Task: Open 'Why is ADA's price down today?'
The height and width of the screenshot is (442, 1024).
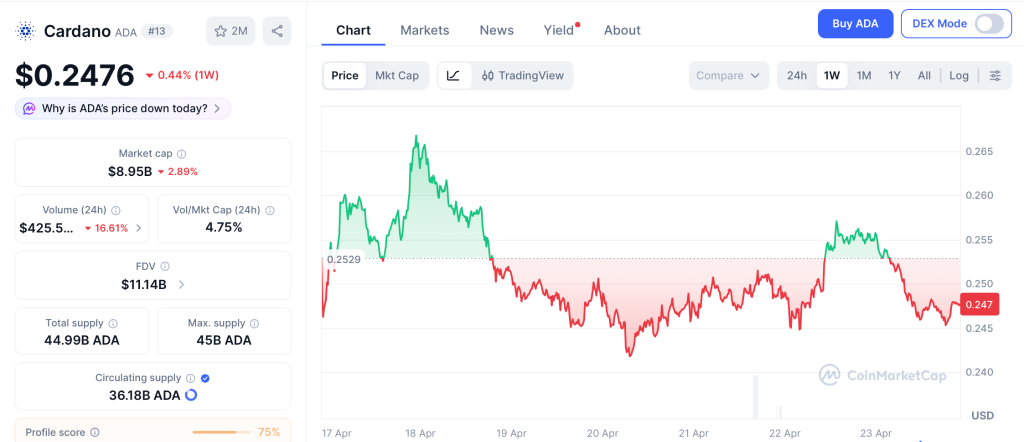Action: [x=123, y=108]
